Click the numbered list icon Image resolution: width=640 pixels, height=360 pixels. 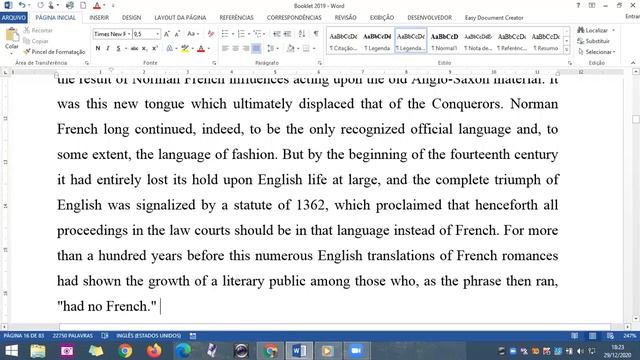(x=241, y=34)
